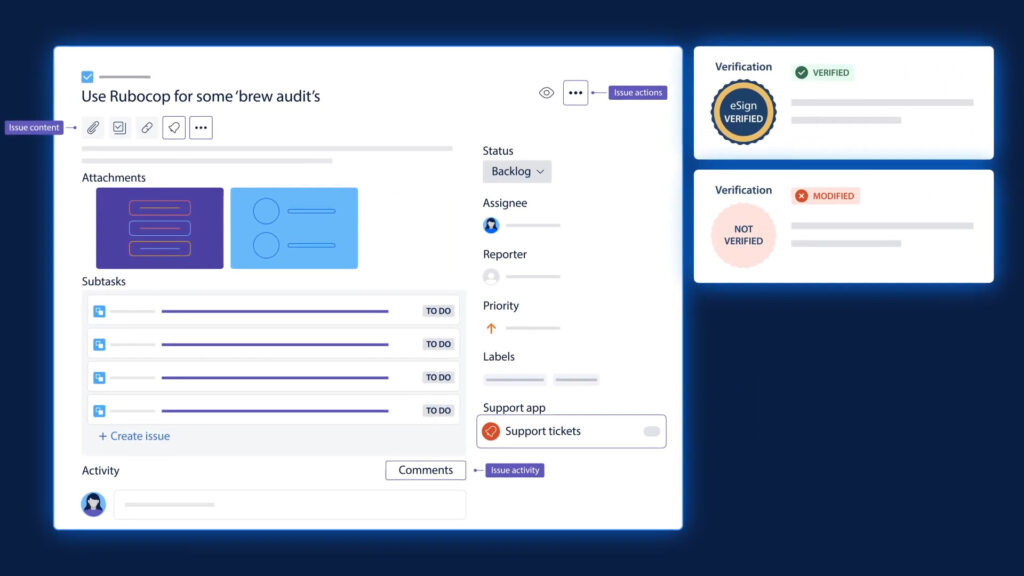Click the link icon in issue toolbar

tap(147, 128)
